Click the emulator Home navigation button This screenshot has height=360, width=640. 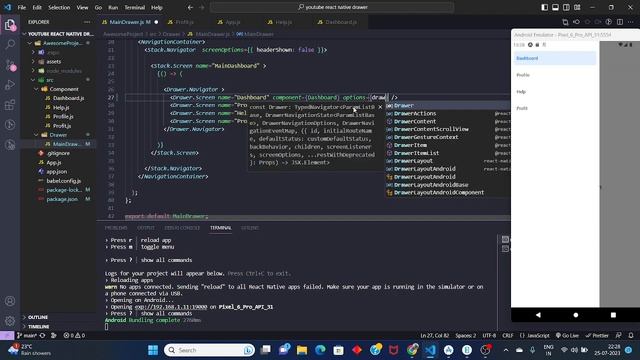pos(576,315)
